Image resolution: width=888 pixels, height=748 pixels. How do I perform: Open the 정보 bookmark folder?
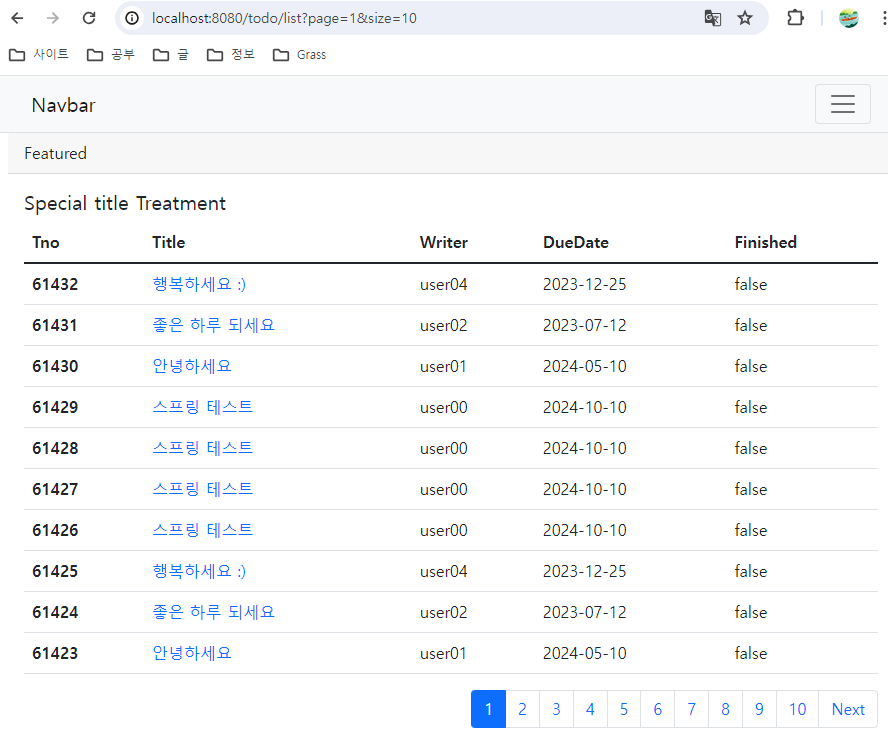[231, 54]
